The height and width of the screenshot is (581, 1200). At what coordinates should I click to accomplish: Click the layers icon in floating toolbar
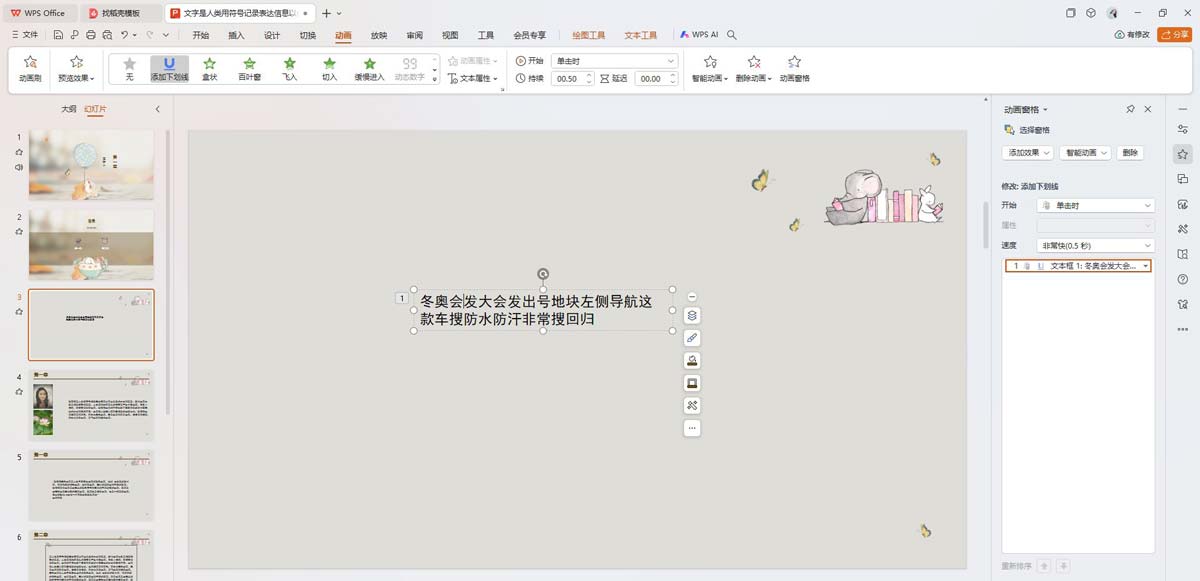692,314
